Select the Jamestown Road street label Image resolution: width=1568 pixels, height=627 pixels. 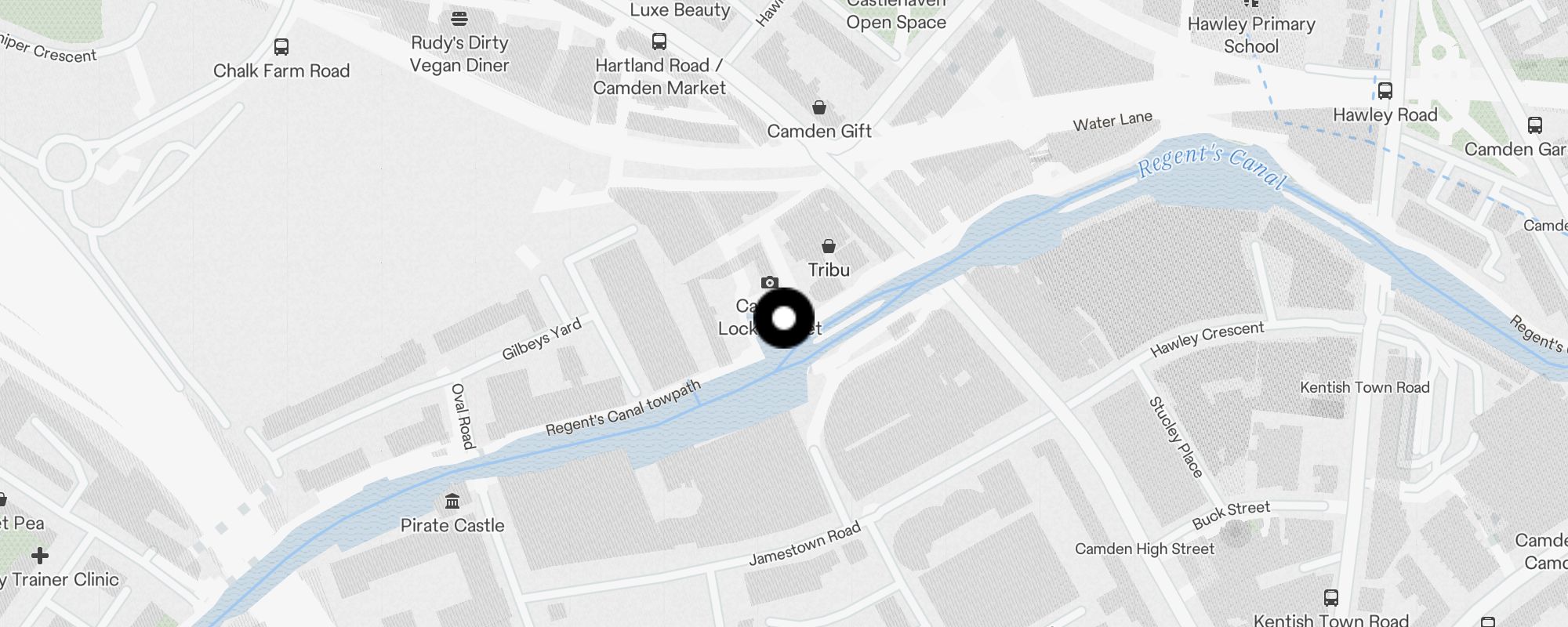(x=804, y=544)
